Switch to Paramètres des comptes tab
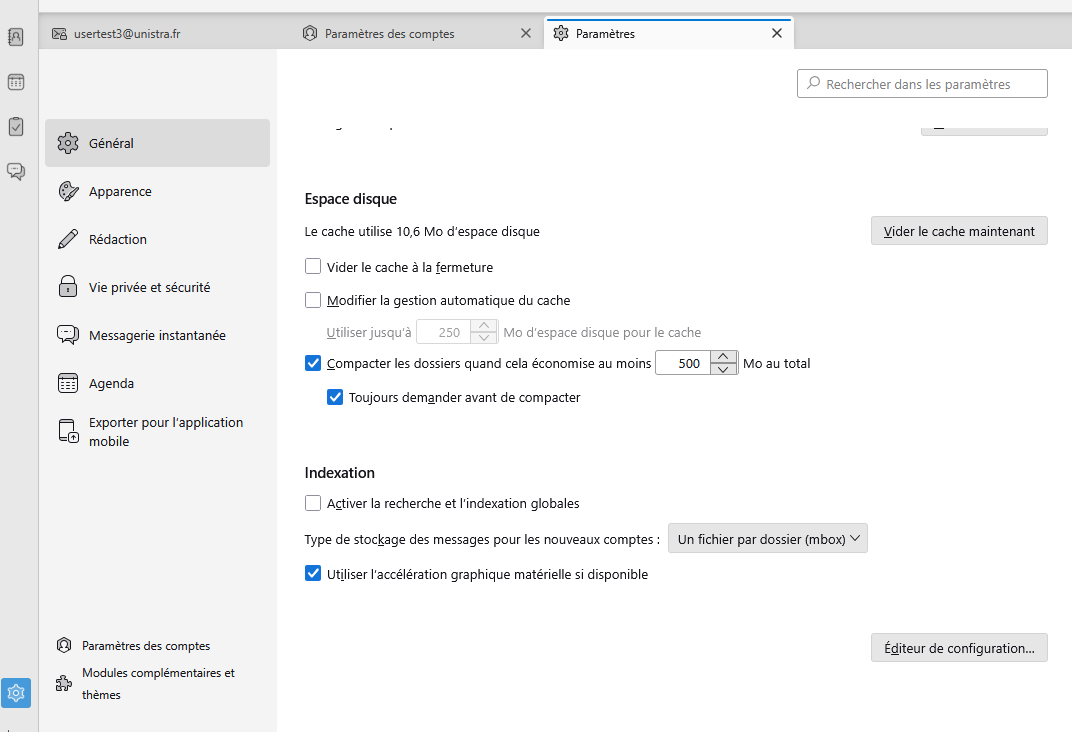 390,34
